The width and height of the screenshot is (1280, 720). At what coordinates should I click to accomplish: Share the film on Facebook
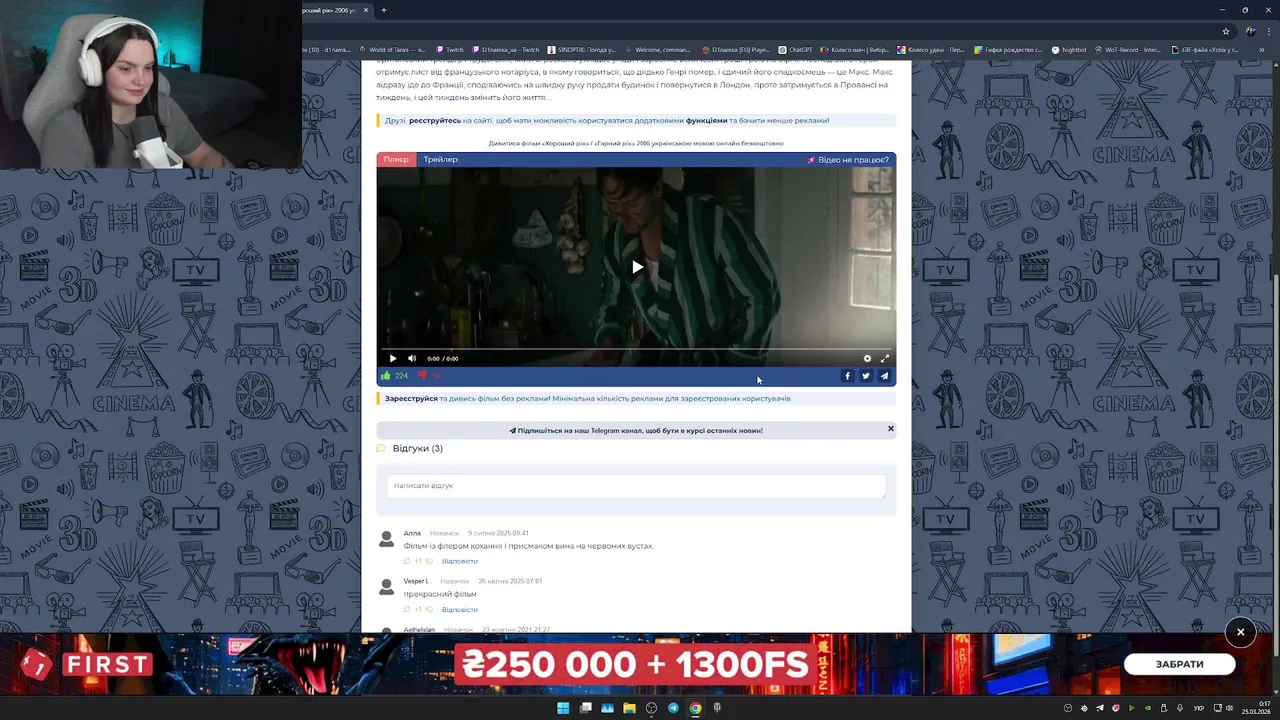click(x=848, y=376)
